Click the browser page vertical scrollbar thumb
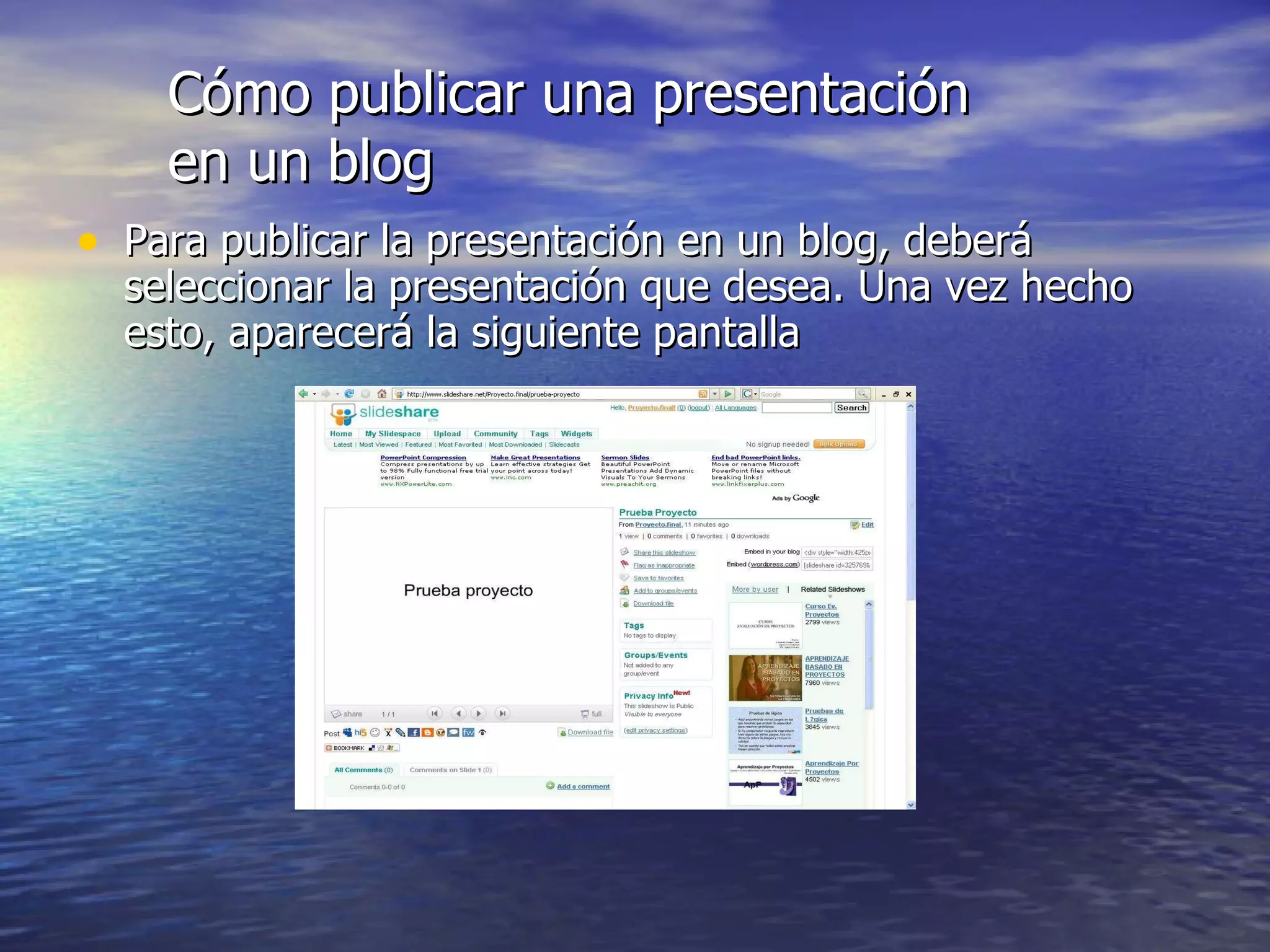 point(910,505)
